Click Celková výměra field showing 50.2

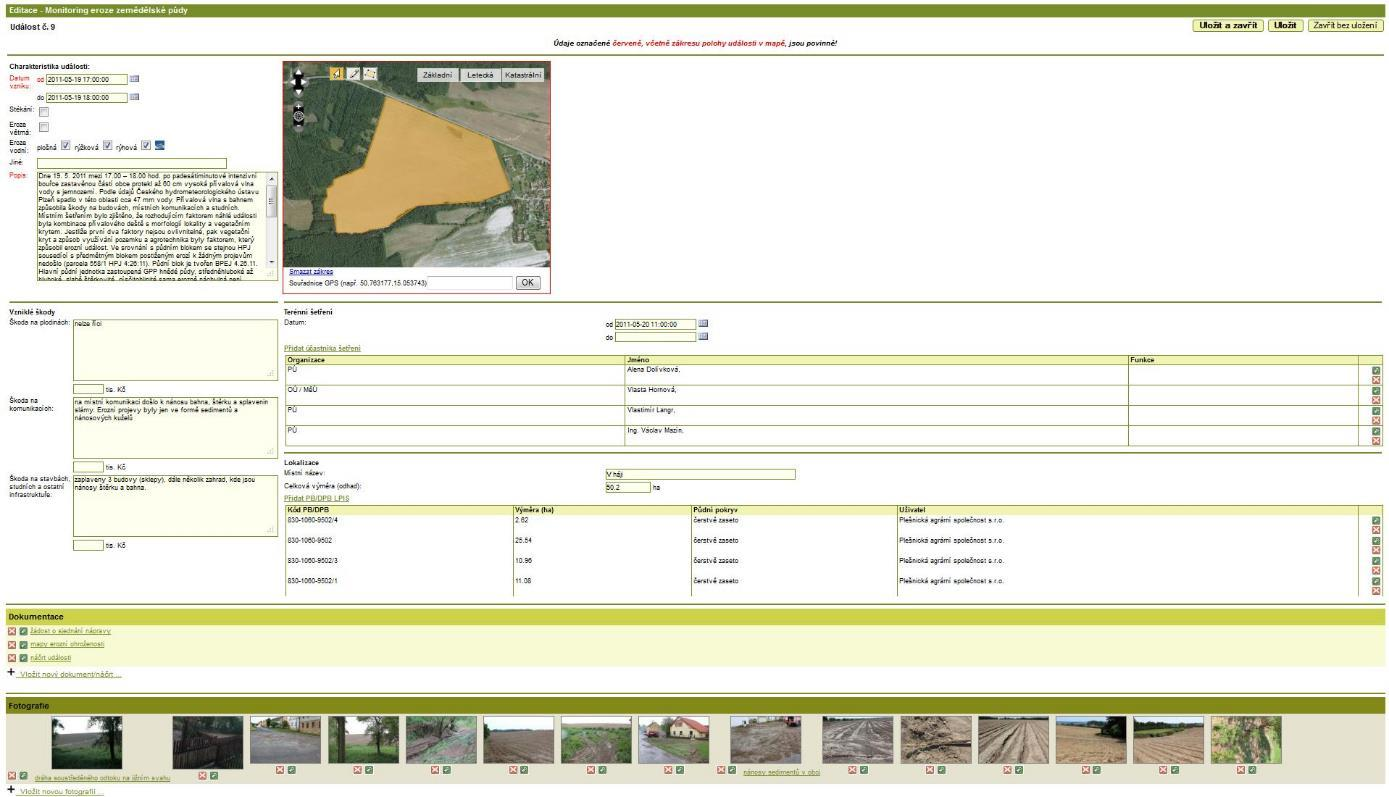click(628, 487)
